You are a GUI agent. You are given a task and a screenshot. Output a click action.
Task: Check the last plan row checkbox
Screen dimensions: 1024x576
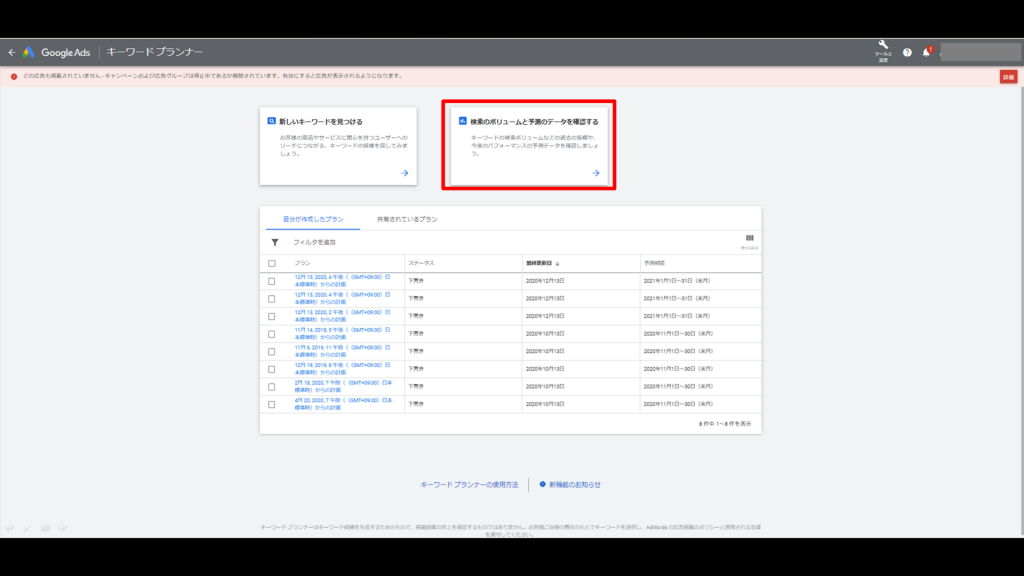[x=271, y=404]
